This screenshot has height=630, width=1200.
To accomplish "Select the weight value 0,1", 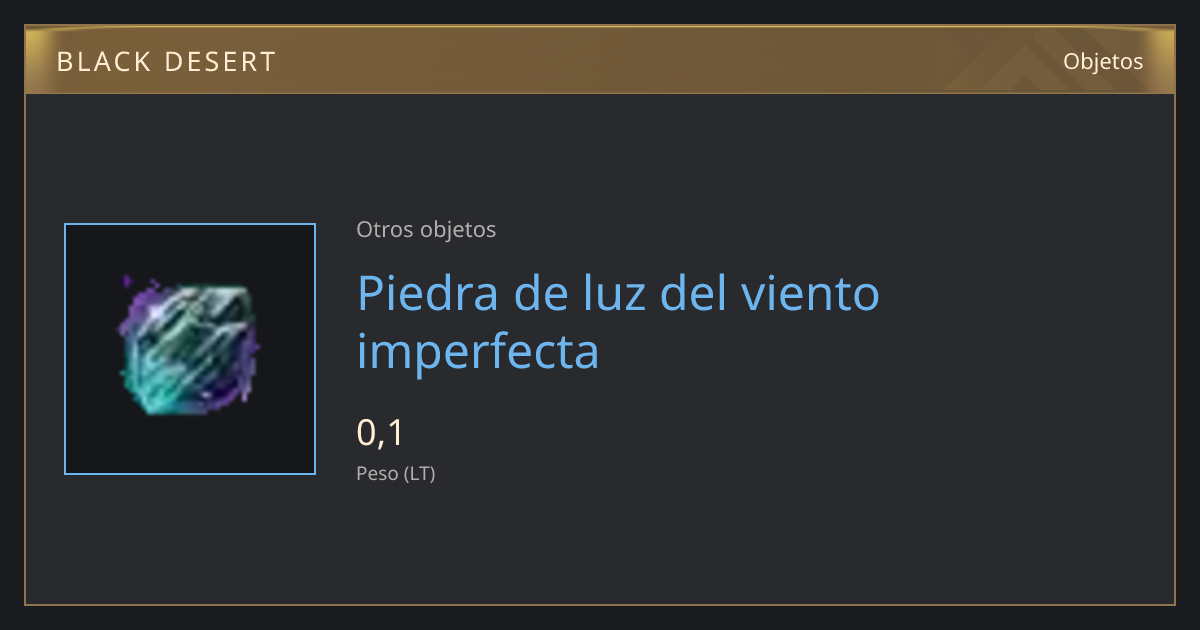I will click(380, 433).
